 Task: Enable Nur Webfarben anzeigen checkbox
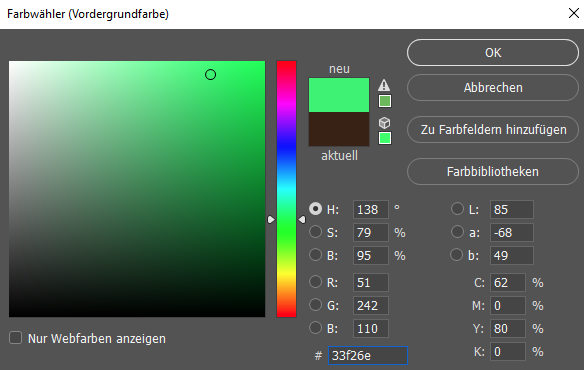pyautogui.click(x=15, y=338)
